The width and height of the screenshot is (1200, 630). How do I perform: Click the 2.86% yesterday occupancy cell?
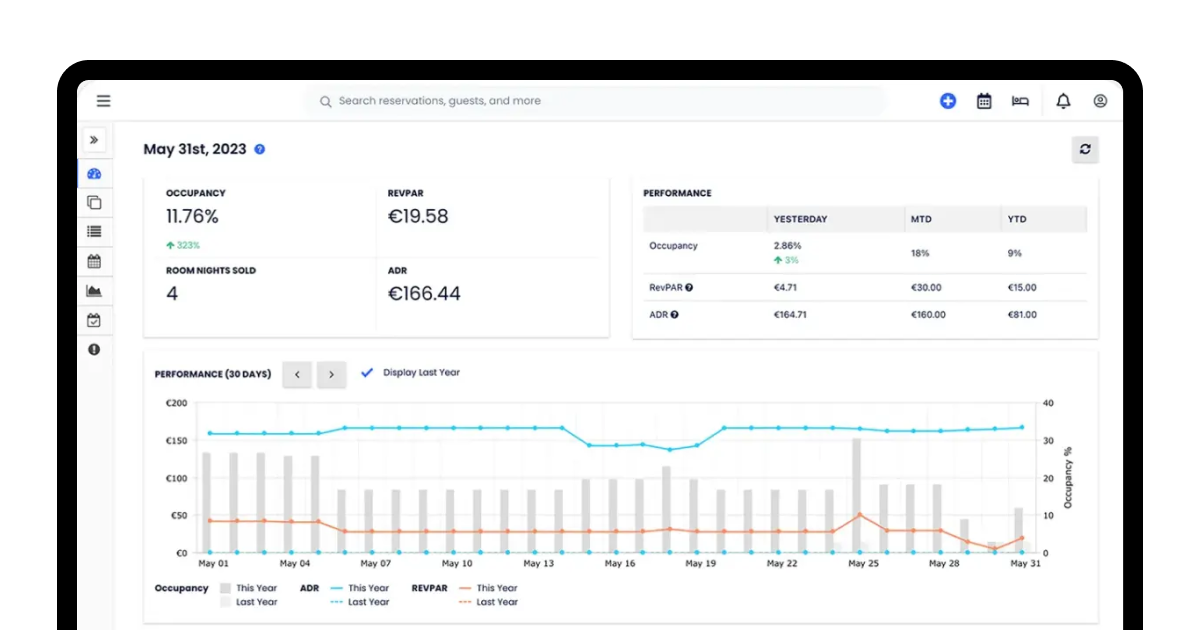(x=787, y=245)
